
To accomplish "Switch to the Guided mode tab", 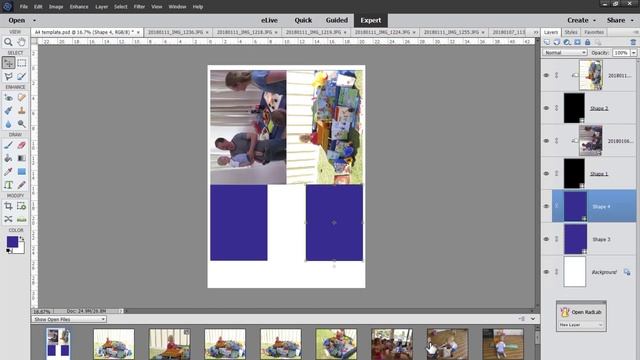I will (x=337, y=20).
